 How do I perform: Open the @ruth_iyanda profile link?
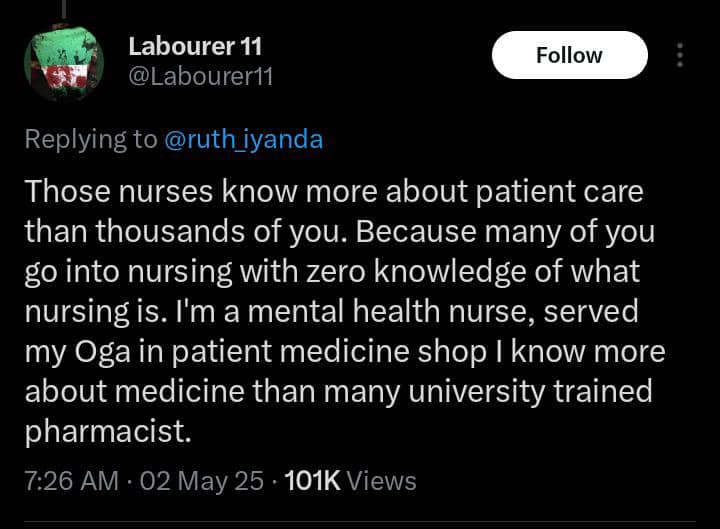coord(243,140)
